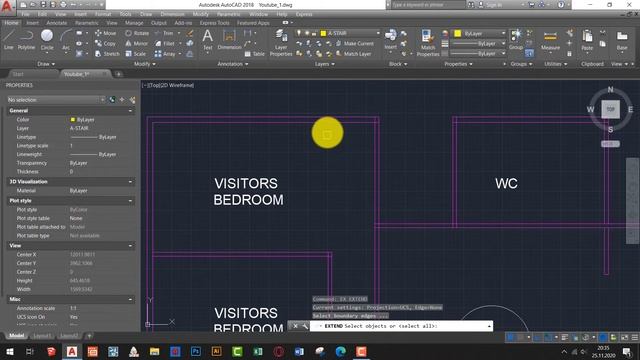Click the Rotate tool
The height and width of the screenshot is (360, 640).
click(138, 33)
